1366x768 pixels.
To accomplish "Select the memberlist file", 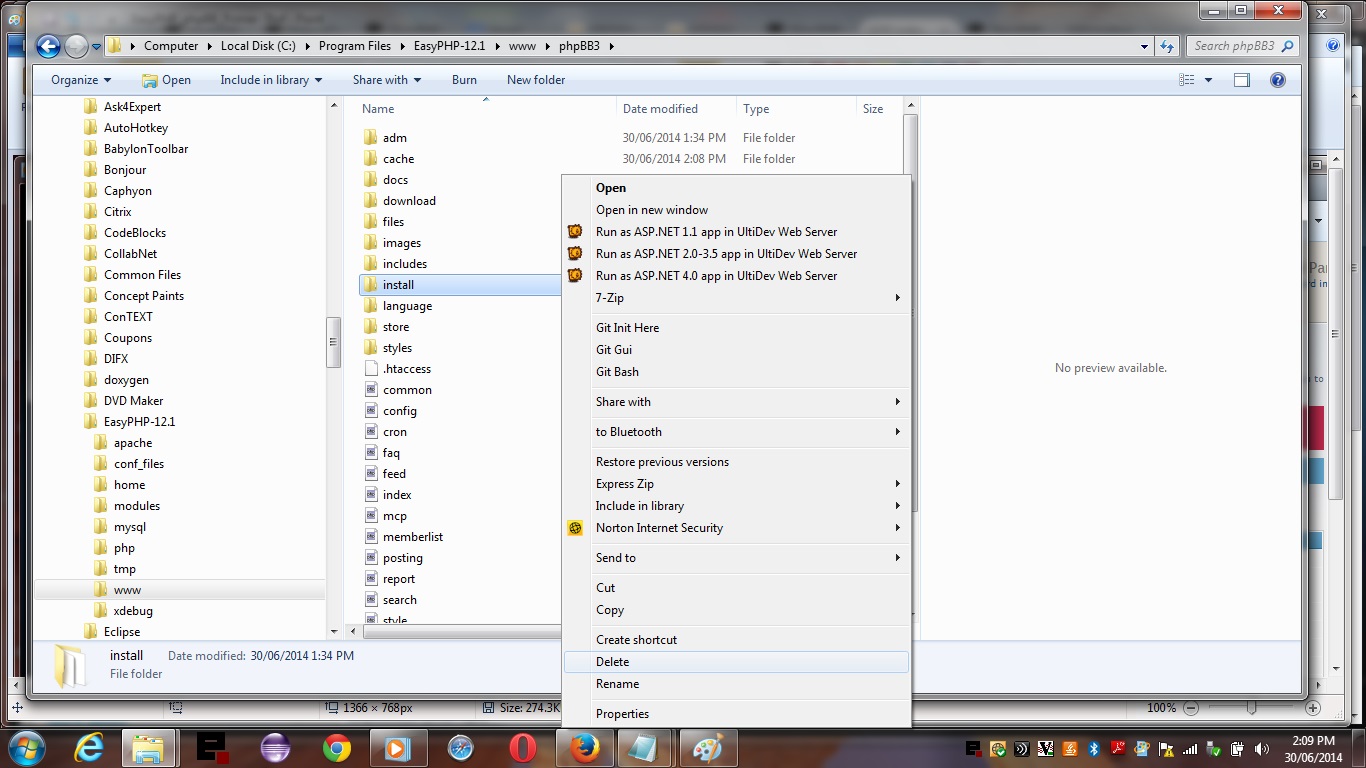I will pos(413,537).
